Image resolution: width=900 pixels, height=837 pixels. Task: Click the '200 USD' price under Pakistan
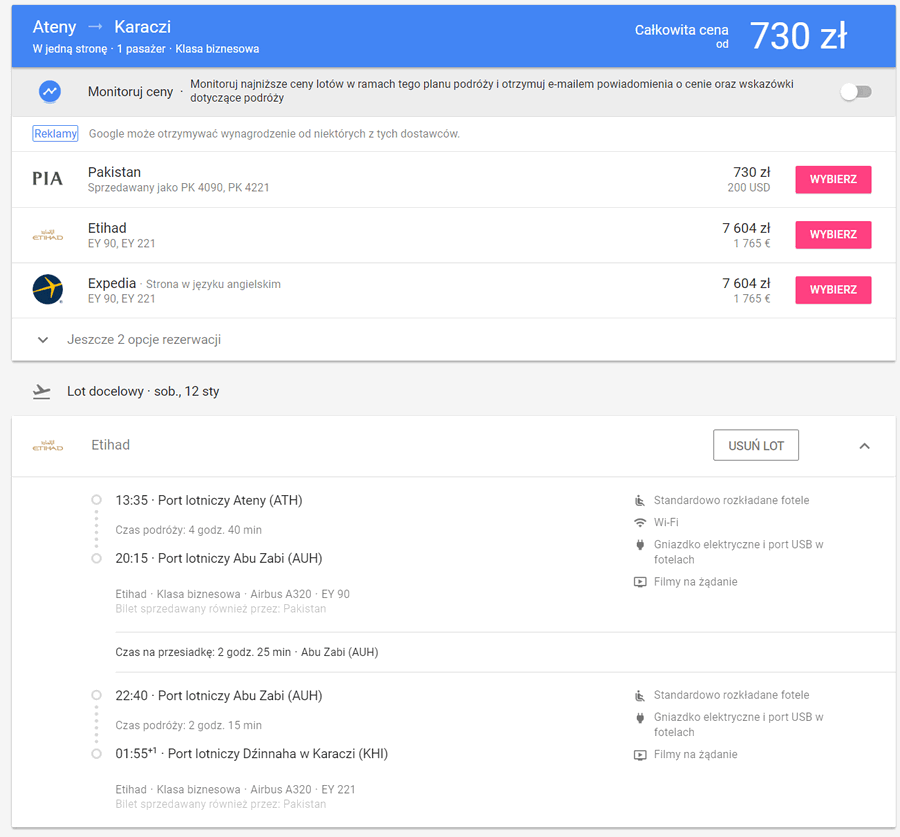[748, 188]
